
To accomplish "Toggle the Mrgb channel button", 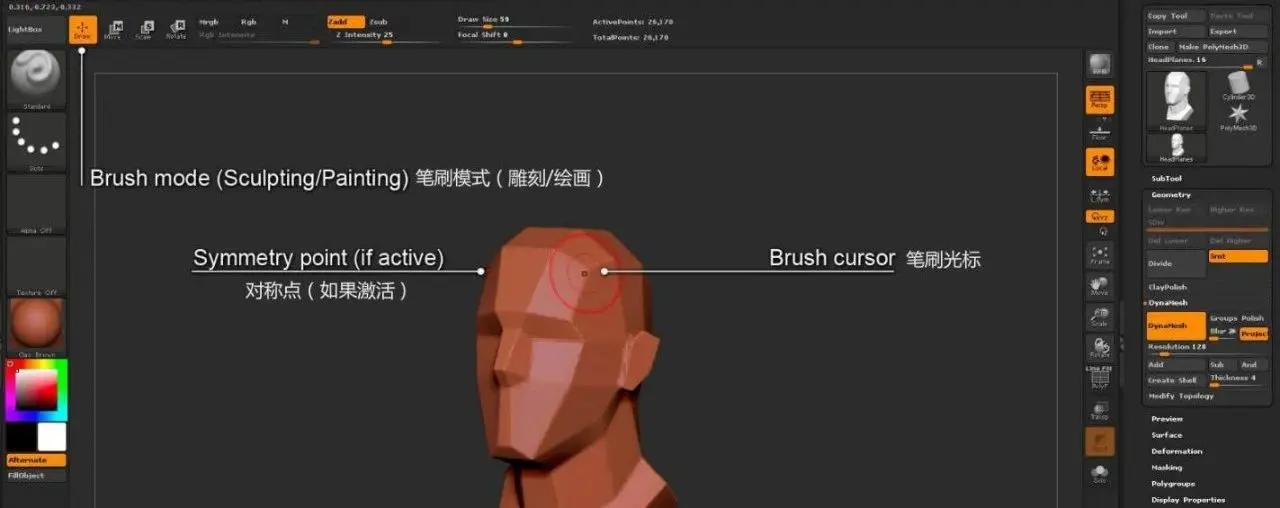I will [209, 22].
